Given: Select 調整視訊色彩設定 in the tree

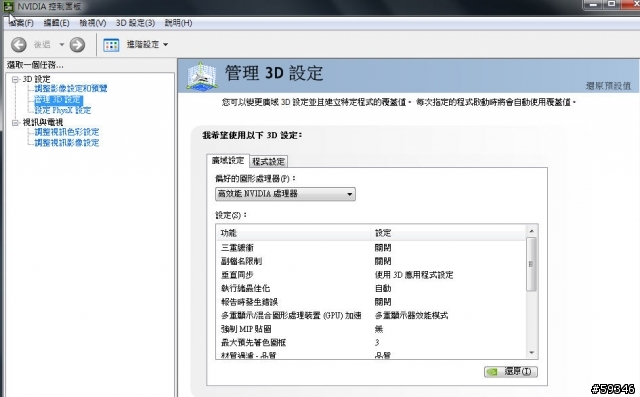Looking at the screenshot, I should 67,132.
